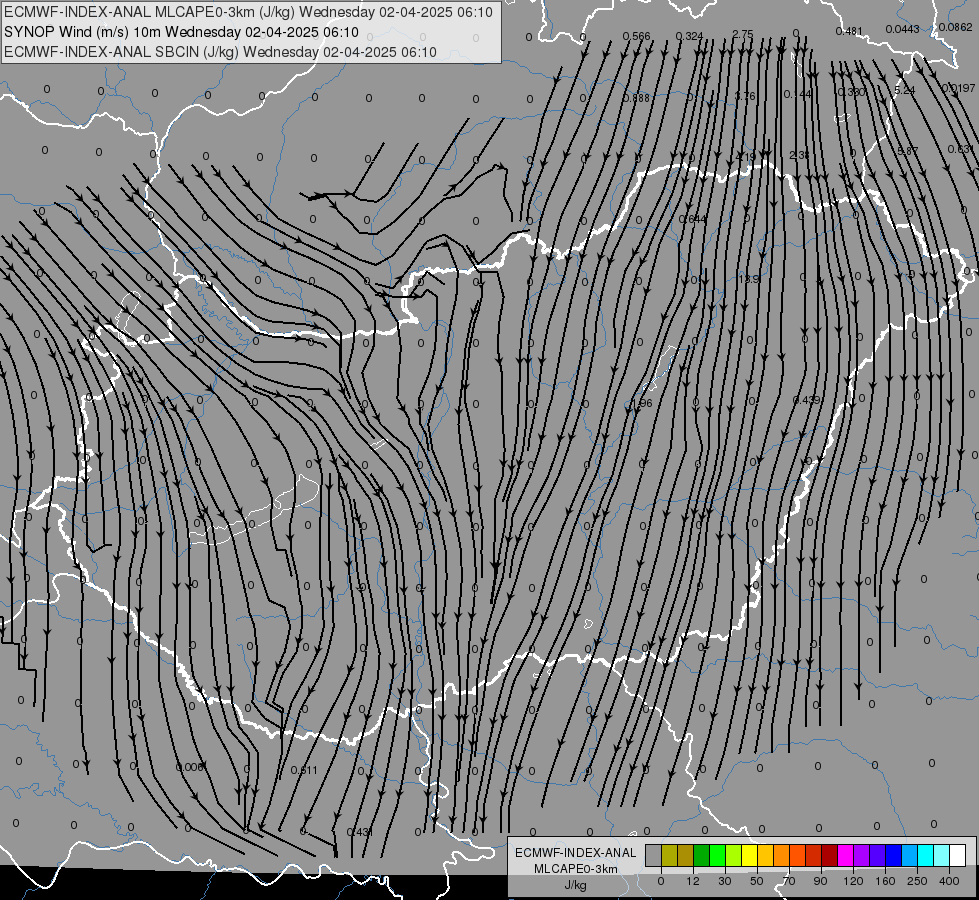Click the legend scale label 90
Image resolution: width=979 pixels, height=900 pixels.
[820, 881]
